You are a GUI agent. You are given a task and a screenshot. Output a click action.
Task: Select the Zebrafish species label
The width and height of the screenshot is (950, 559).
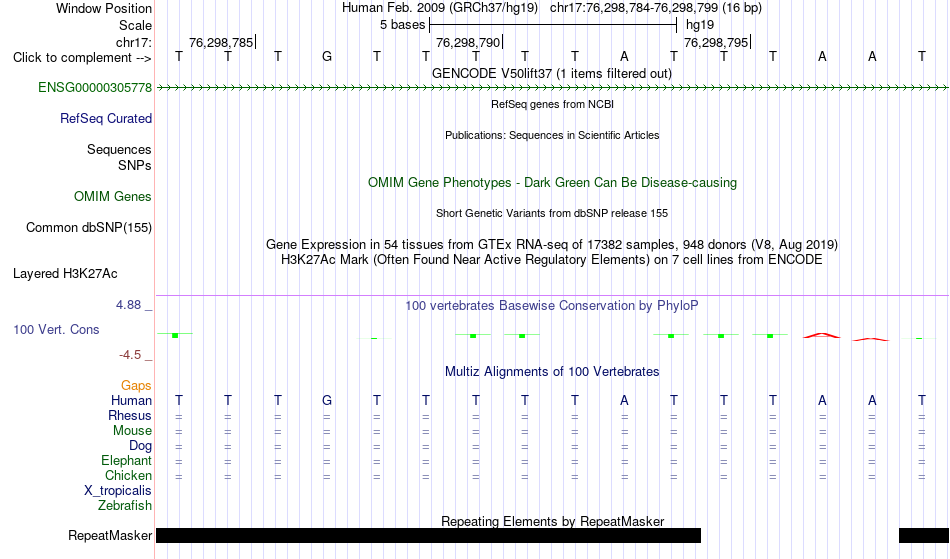[x=125, y=506]
